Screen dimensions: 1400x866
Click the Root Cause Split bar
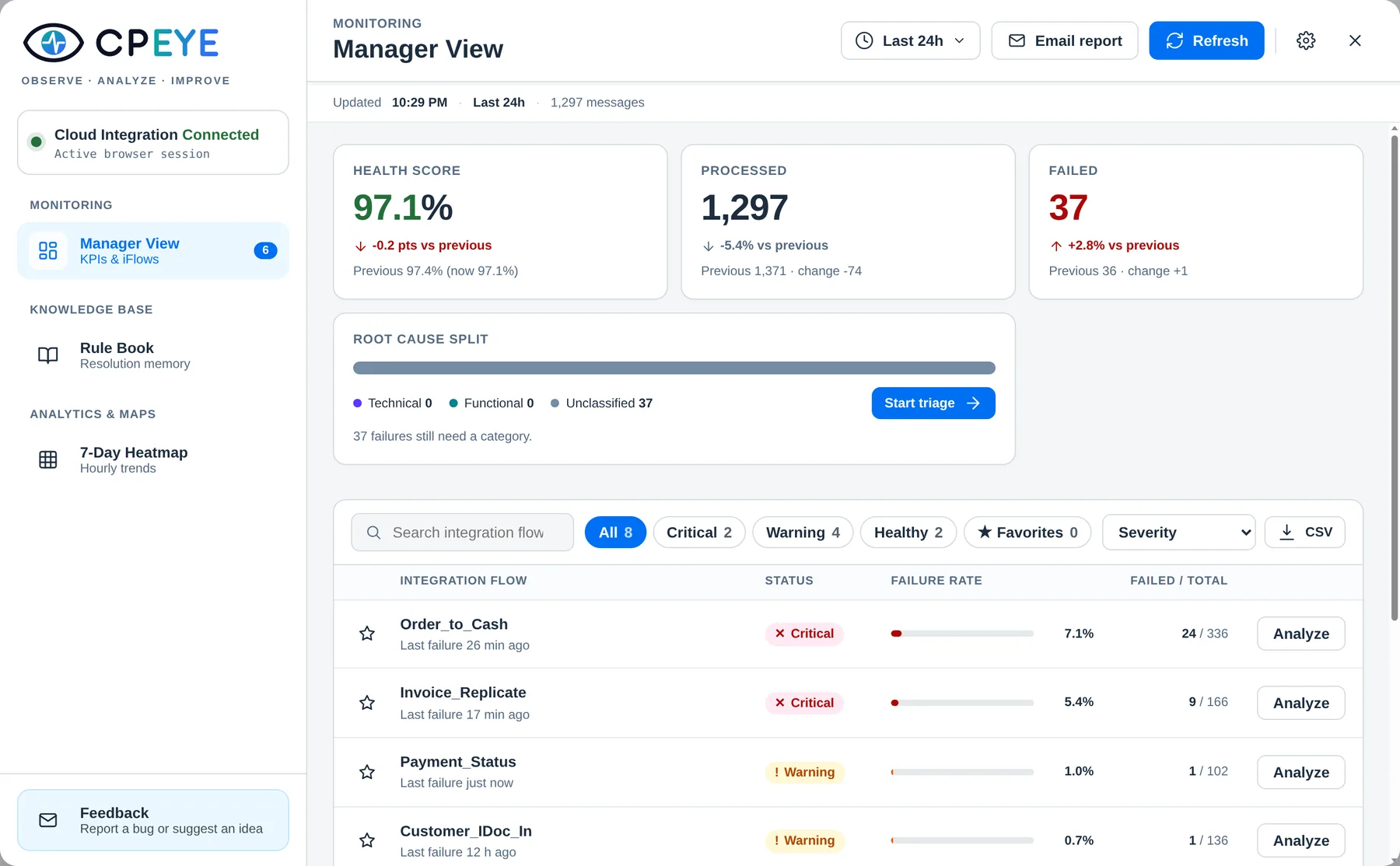(674, 368)
